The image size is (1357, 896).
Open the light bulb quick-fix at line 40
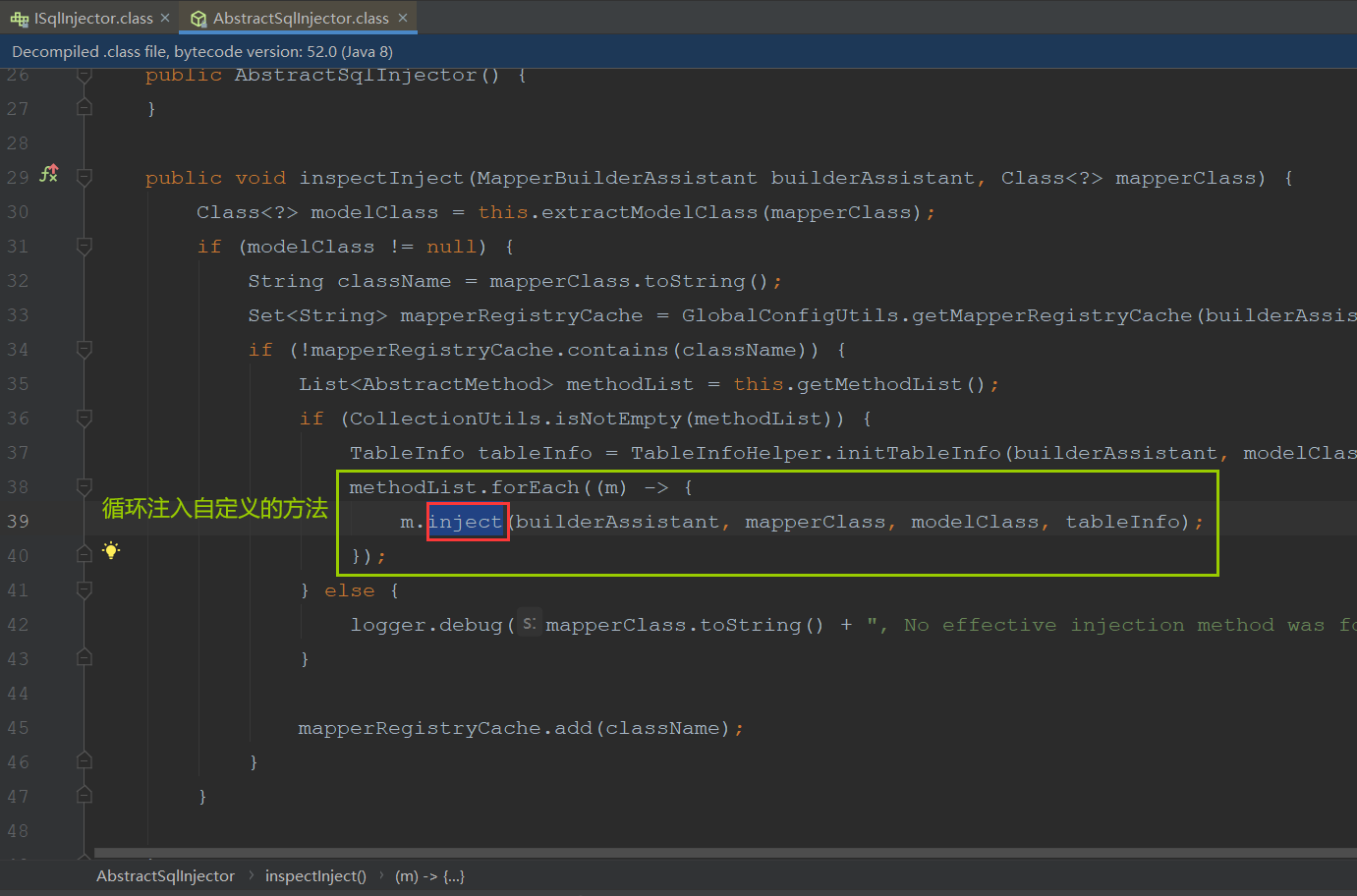click(x=111, y=550)
